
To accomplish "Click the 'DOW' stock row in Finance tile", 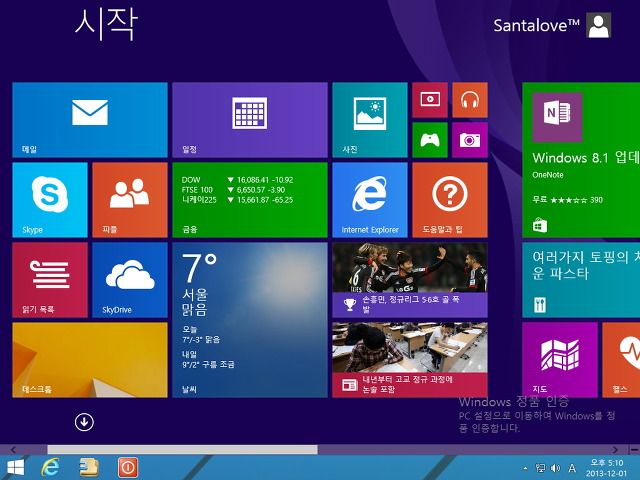I will coord(237,180).
